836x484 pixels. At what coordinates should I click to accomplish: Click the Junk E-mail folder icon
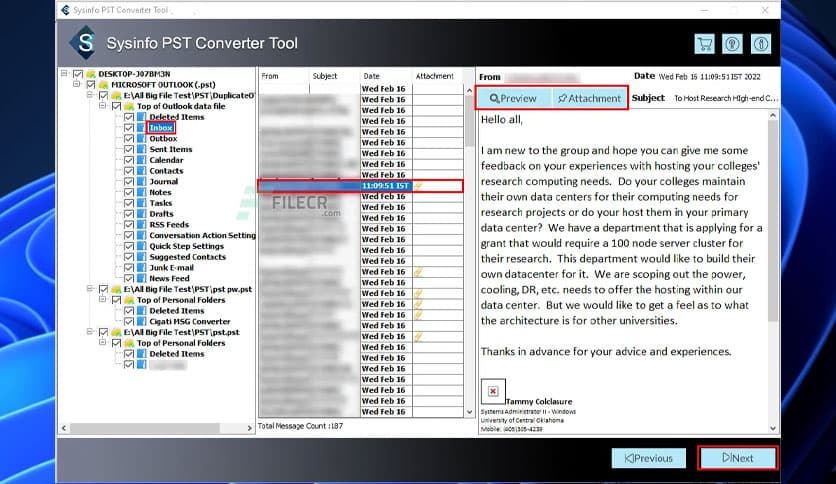141,268
